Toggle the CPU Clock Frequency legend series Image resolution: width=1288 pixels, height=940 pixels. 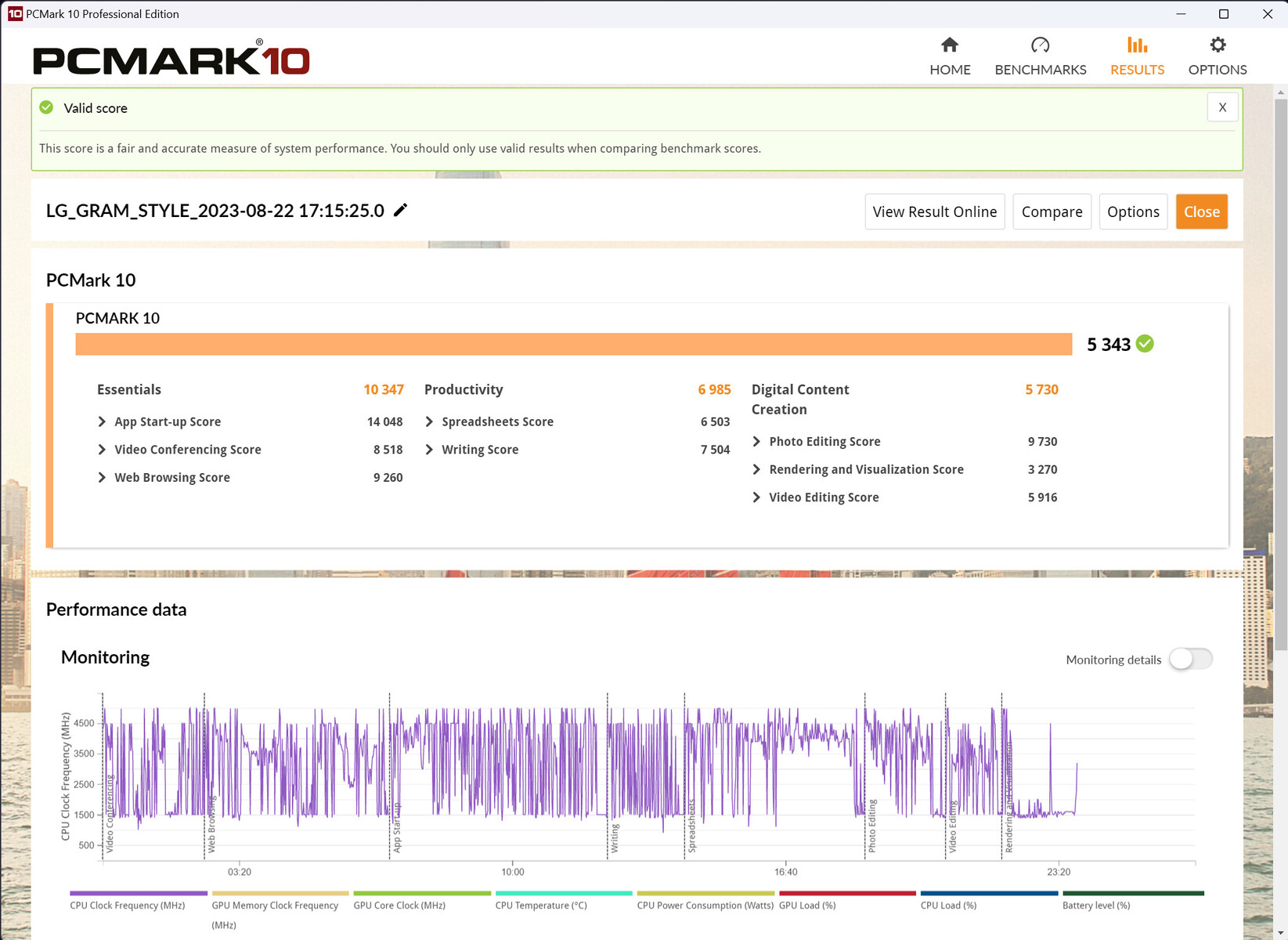pyautogui.click(x=128, y=905)
